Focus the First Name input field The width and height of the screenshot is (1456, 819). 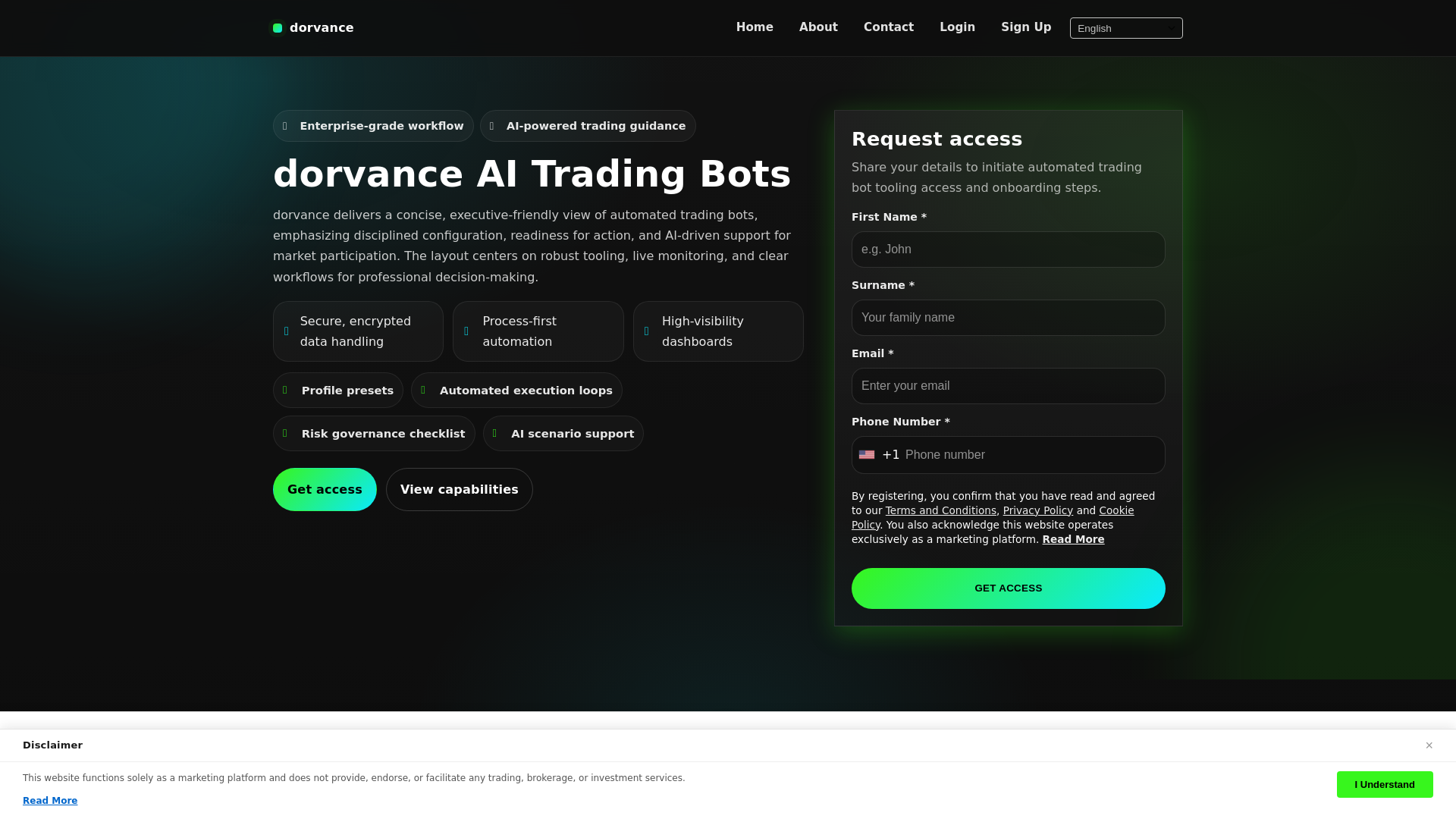pyautogui.click(x=1009, y=249)
